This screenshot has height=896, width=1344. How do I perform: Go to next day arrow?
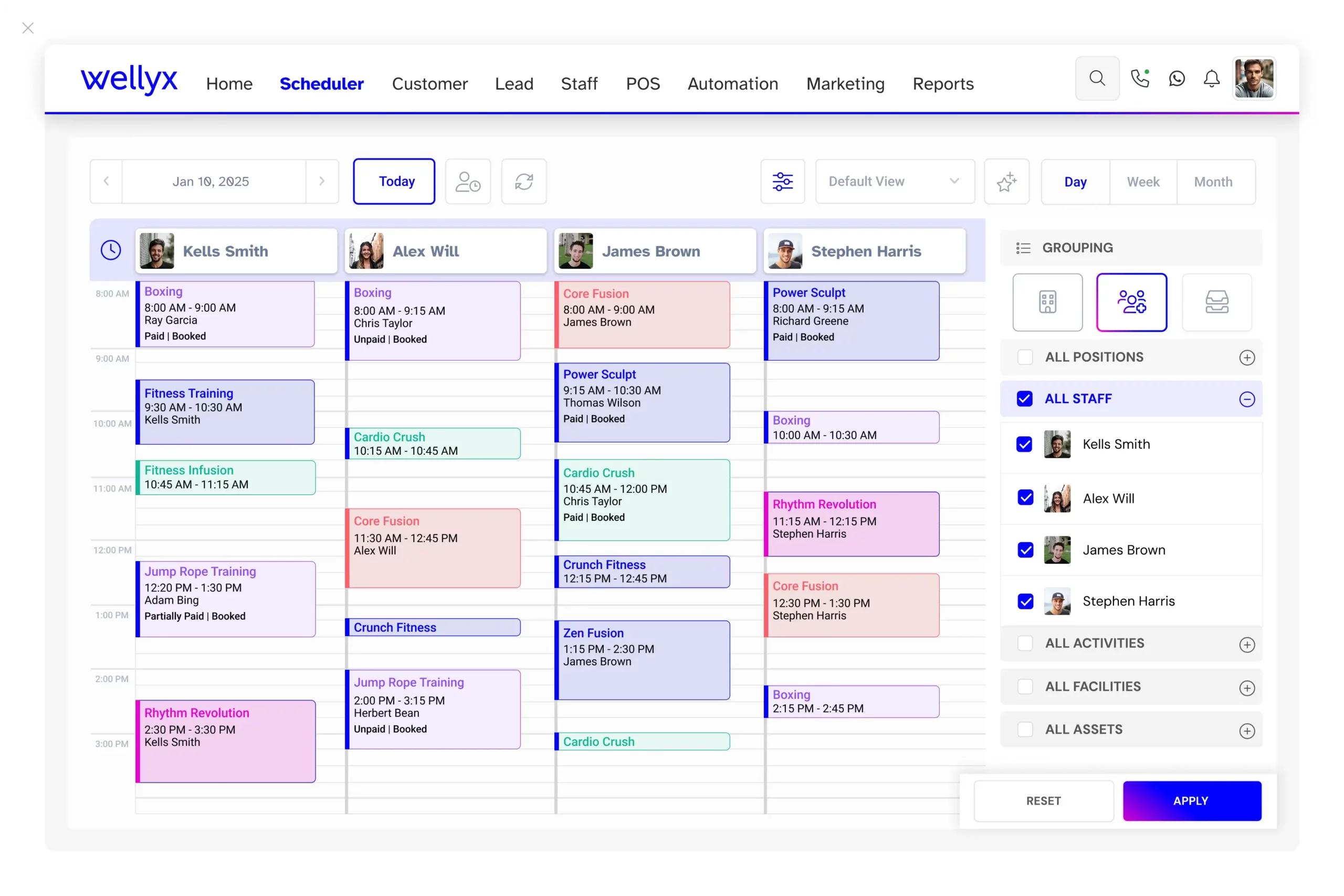coord(322,182)
